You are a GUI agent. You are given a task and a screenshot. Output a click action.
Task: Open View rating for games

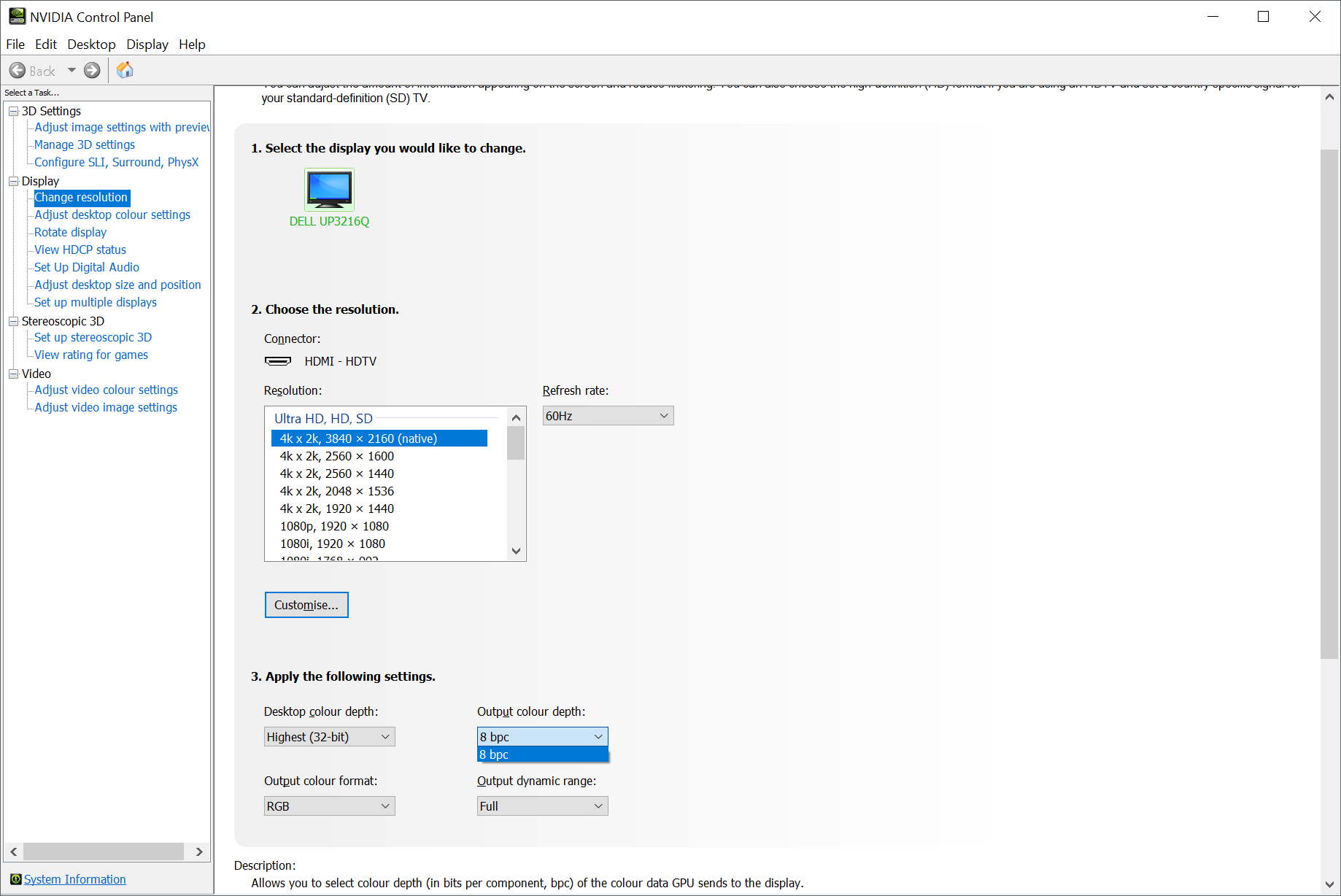pos(91,355)
